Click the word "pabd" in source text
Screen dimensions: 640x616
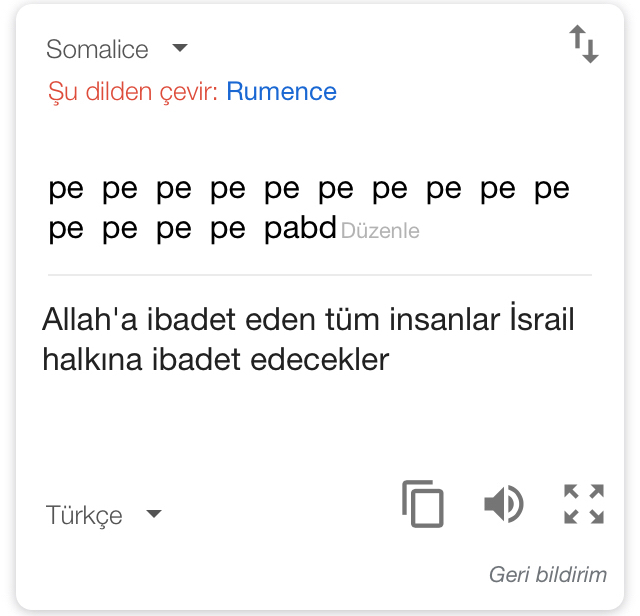(x=300, y=229)
